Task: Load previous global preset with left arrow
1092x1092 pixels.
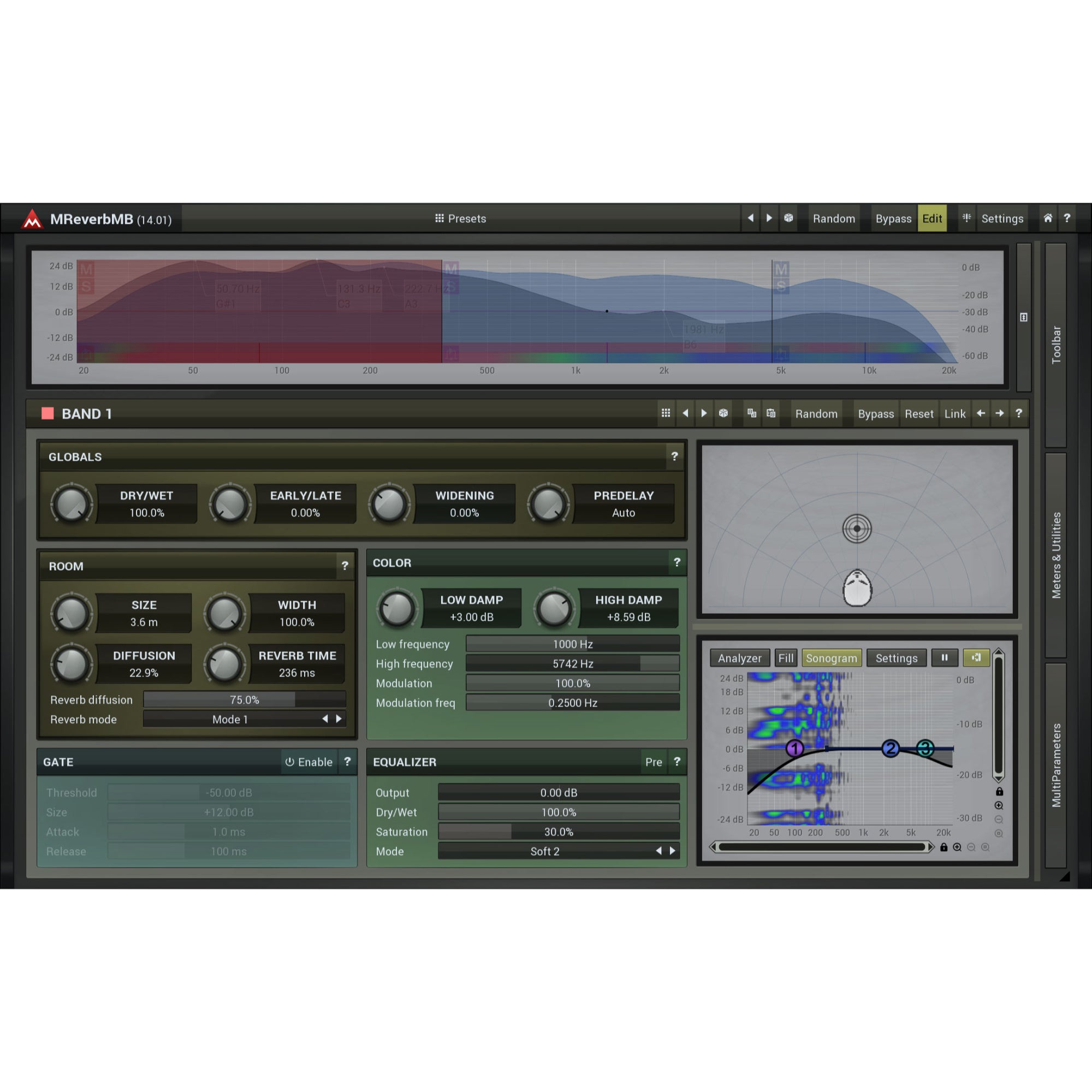Action: click(751, 218)
